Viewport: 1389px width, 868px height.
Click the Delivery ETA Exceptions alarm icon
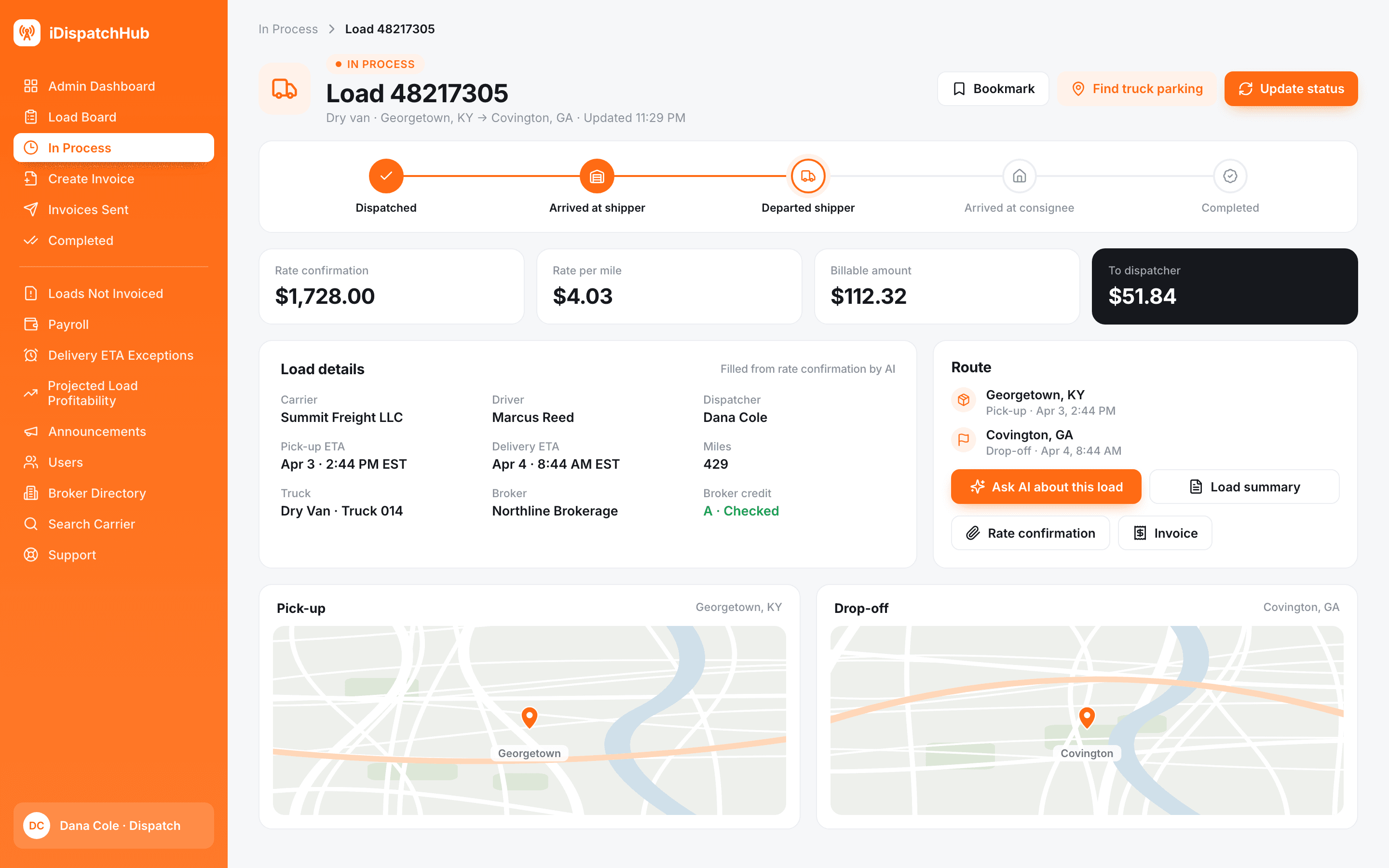coord(31,355)
